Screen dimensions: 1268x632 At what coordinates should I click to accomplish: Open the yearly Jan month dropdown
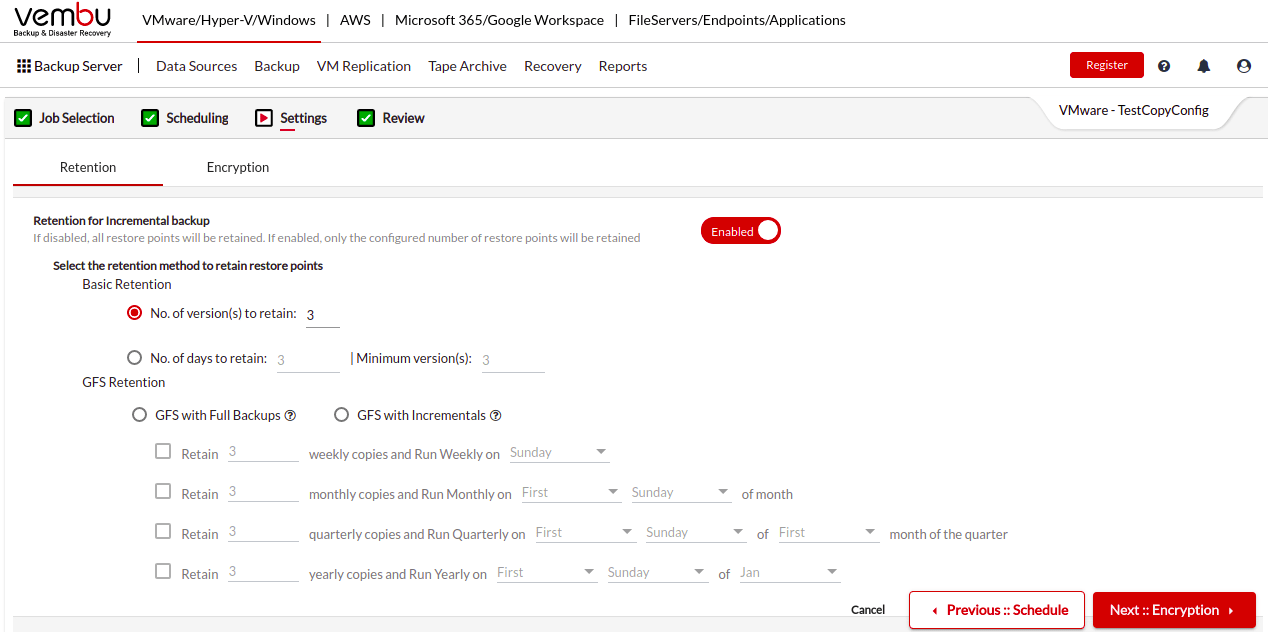pyautogui.click(x=790, y=572)
